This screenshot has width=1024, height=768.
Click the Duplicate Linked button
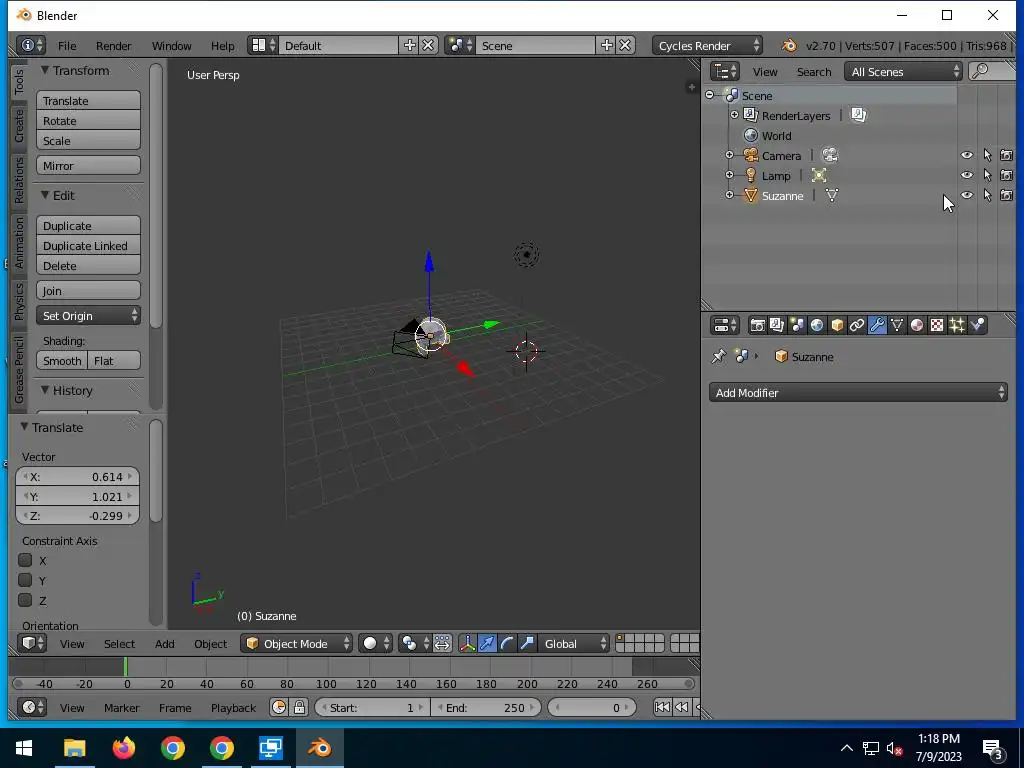(88, 246)
